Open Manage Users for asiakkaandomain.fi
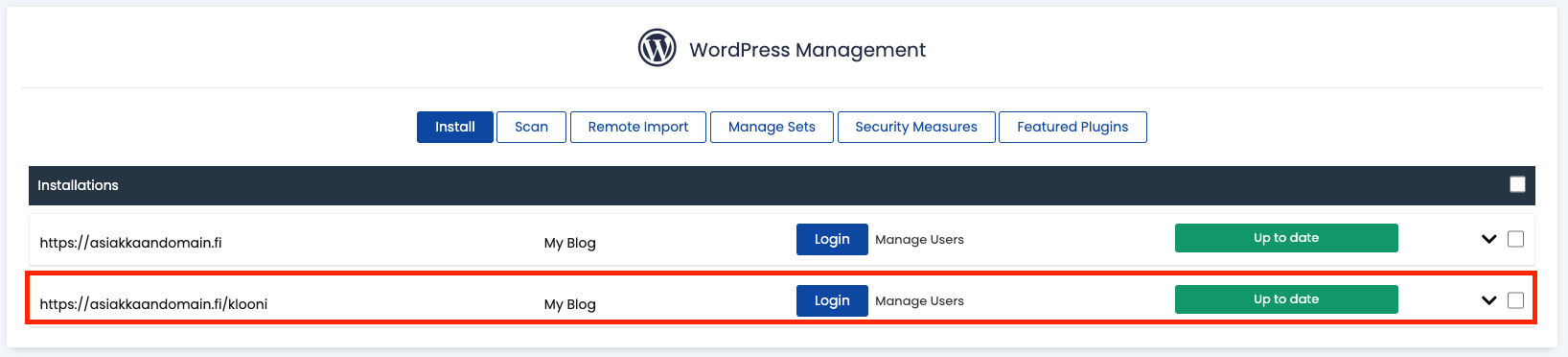 [919, 240]
